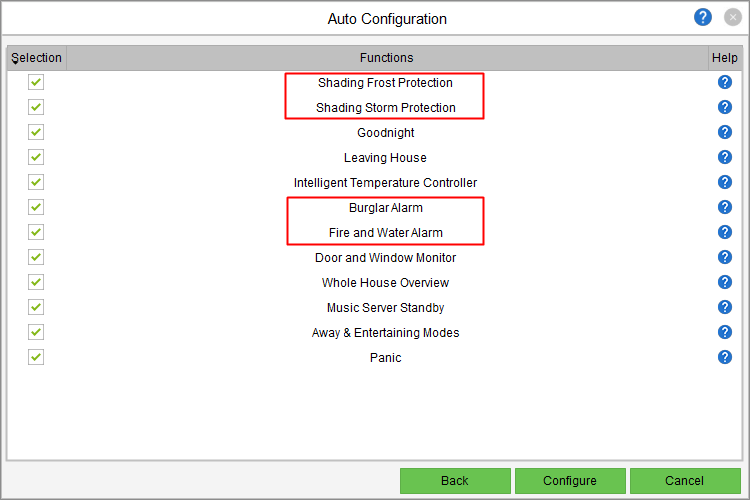Go back with the Back button
The width and height of the screenshot is (750, 500).
[455, 481]
